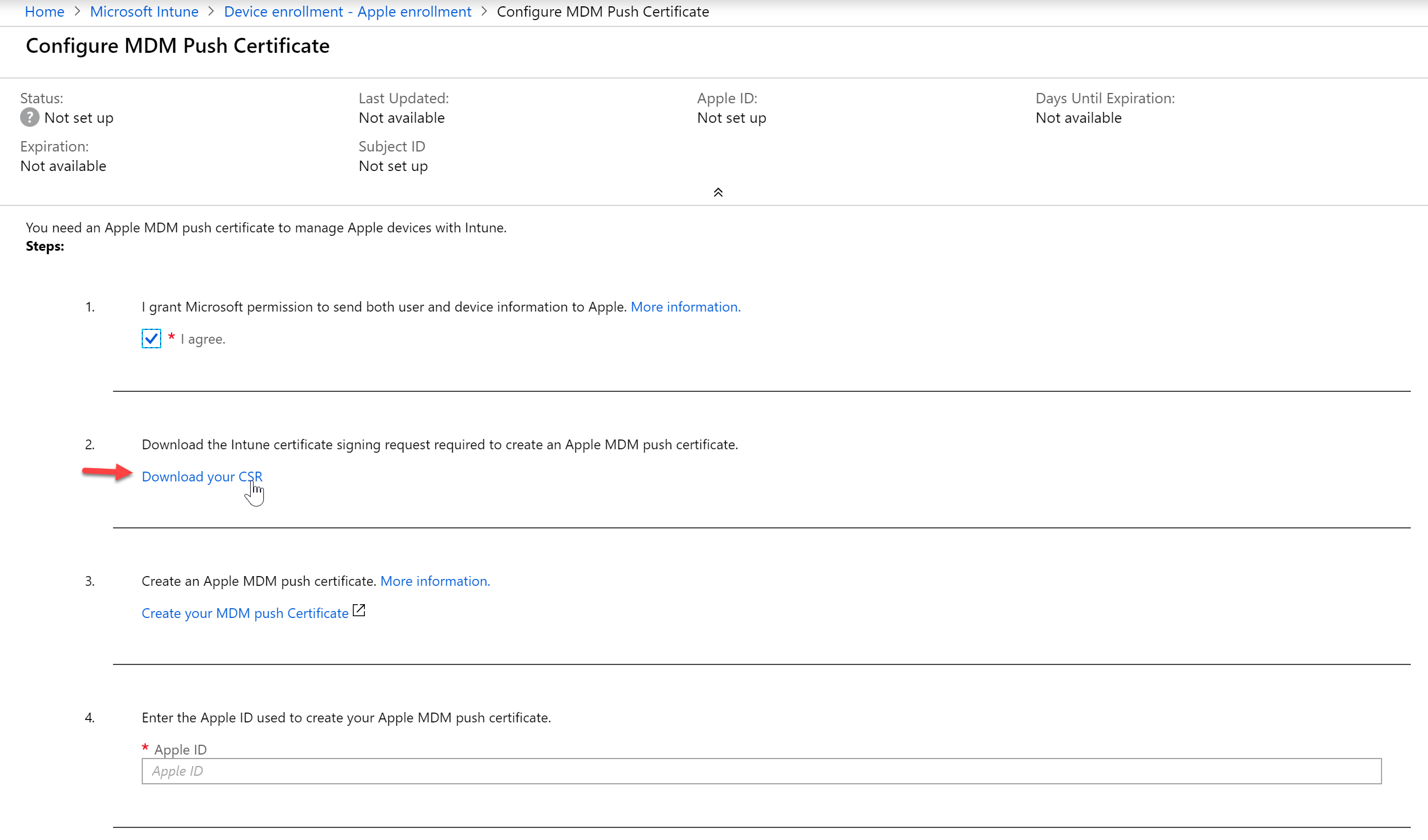Go to Home in breadcrumb
The width and height of the screenshot is (1428, 840).
tap(44, 11)
